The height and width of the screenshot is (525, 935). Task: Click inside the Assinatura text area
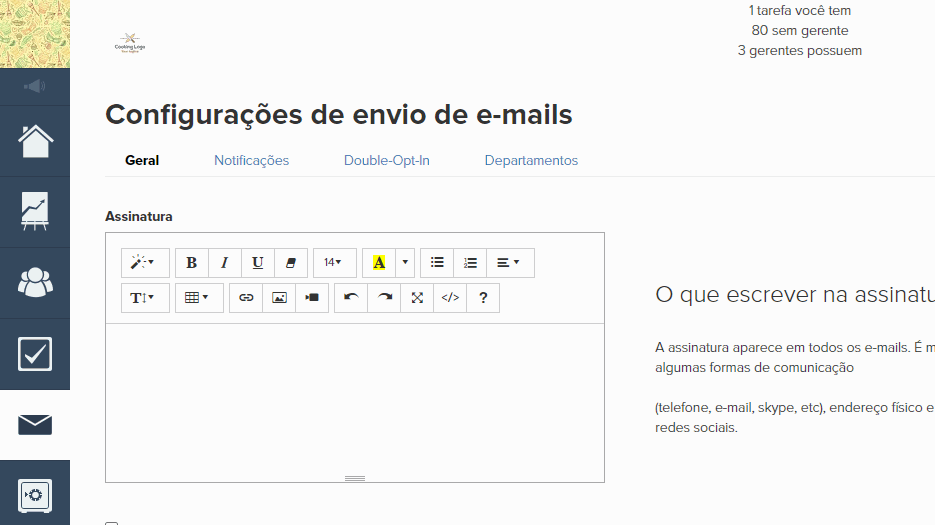354,400
